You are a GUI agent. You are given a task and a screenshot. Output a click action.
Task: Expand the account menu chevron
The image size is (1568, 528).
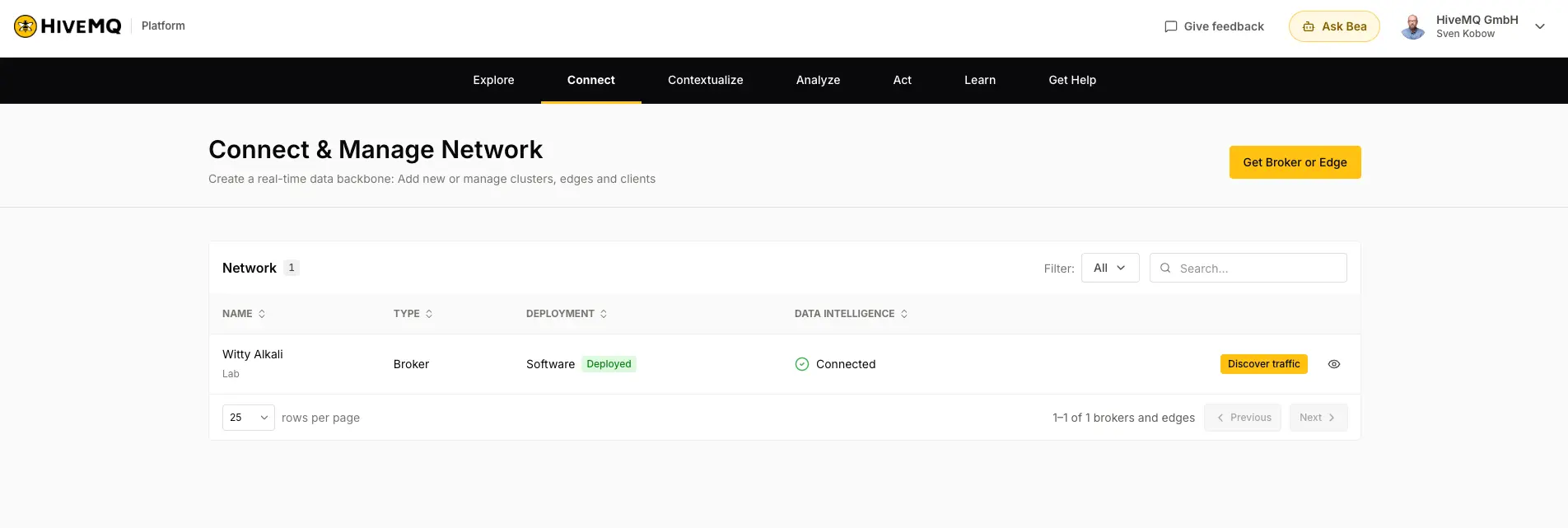tap(1540, 26)
